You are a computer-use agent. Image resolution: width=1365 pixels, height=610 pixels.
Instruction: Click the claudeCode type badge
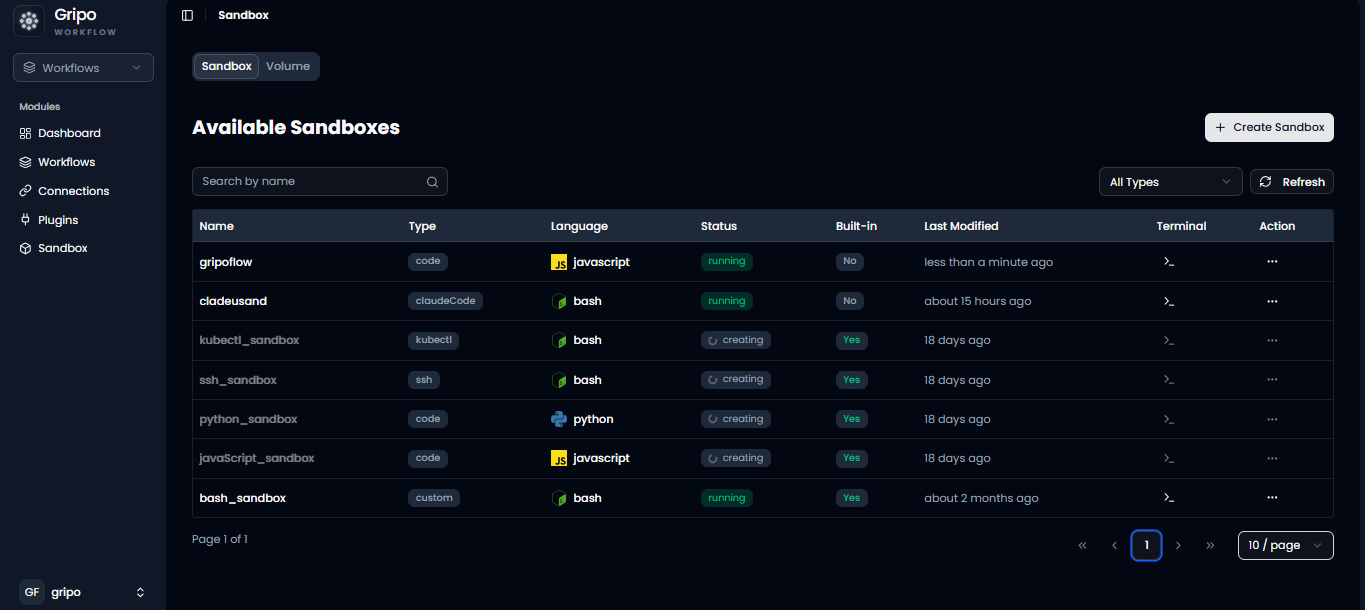coord(445,301)
